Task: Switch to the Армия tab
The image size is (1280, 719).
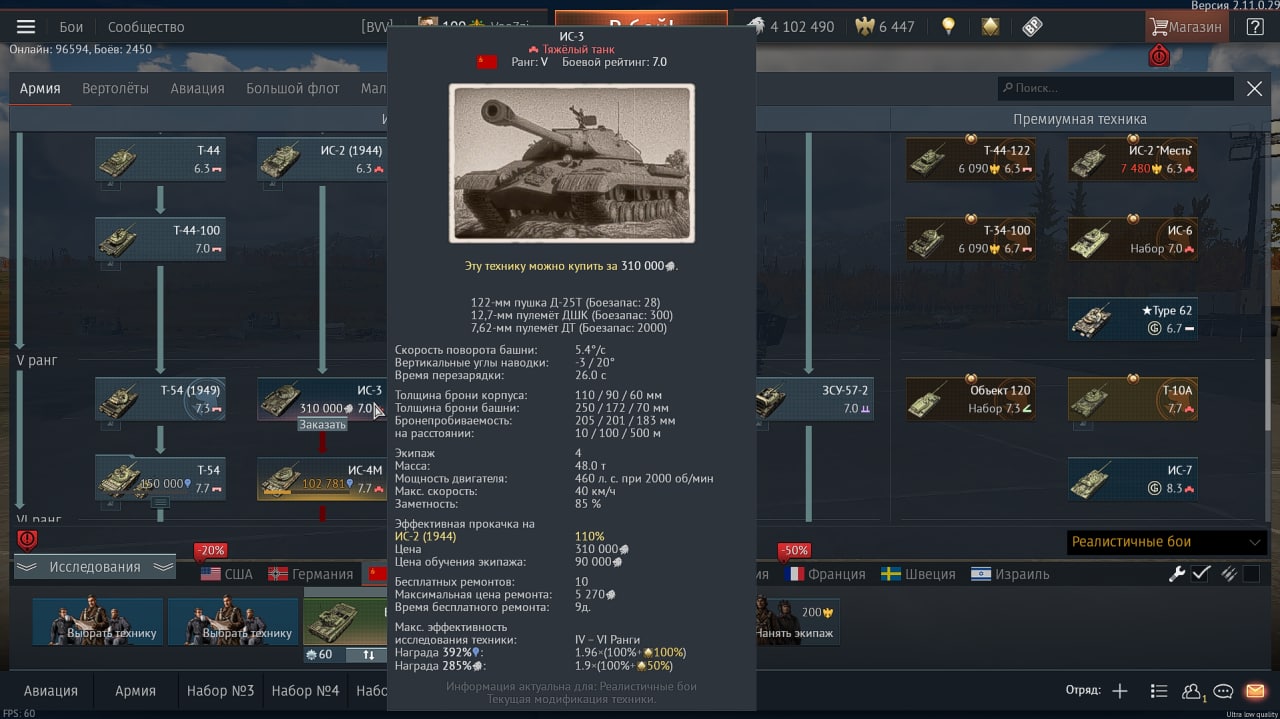Action: 40,88
